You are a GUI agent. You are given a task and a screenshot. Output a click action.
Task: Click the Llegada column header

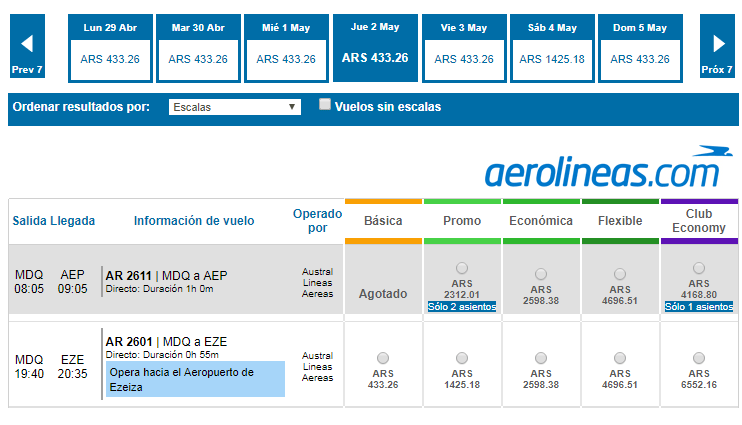(73, 221)
